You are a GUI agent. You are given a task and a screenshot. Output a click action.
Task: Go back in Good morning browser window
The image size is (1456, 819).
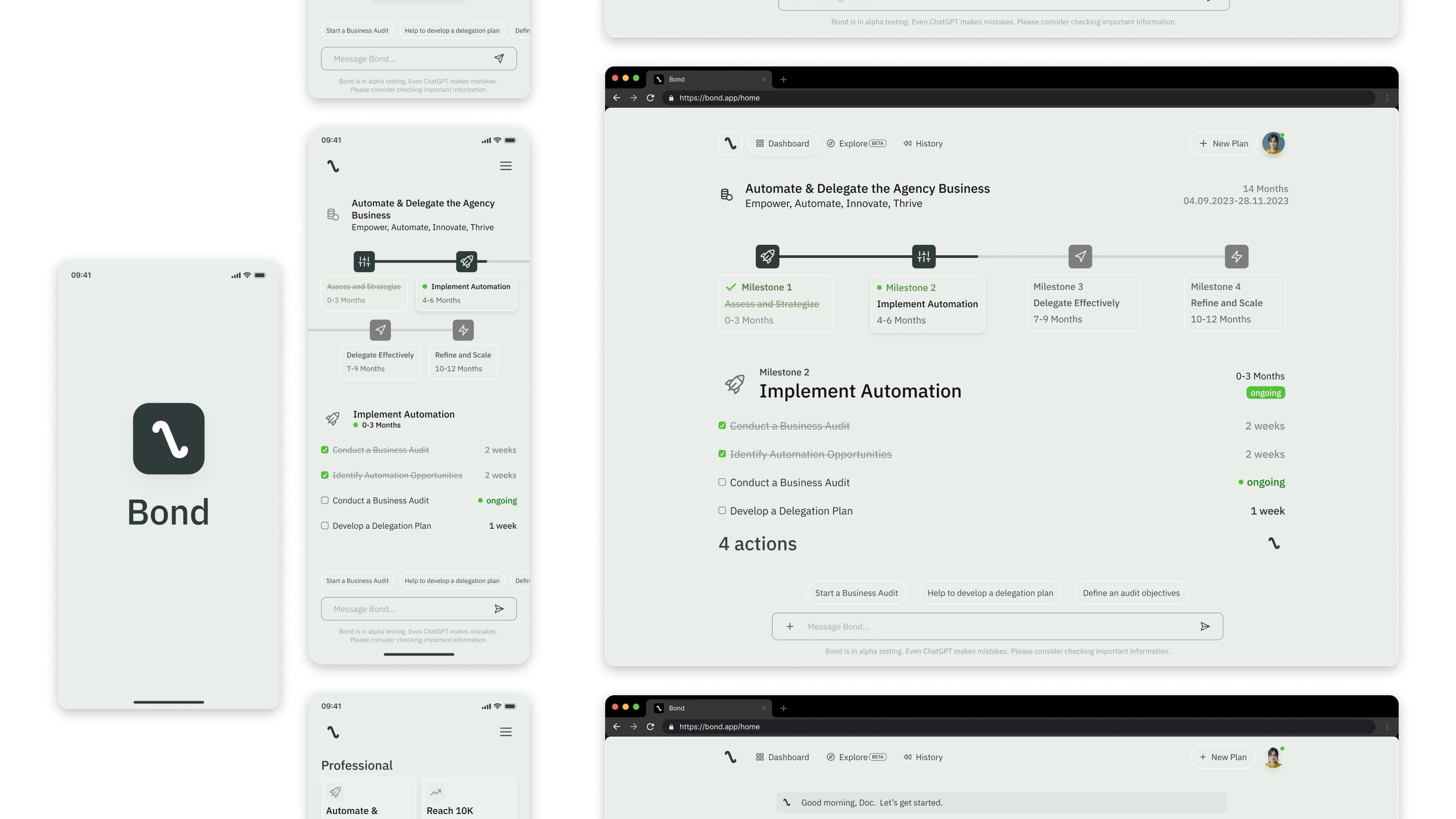(617, 727)
